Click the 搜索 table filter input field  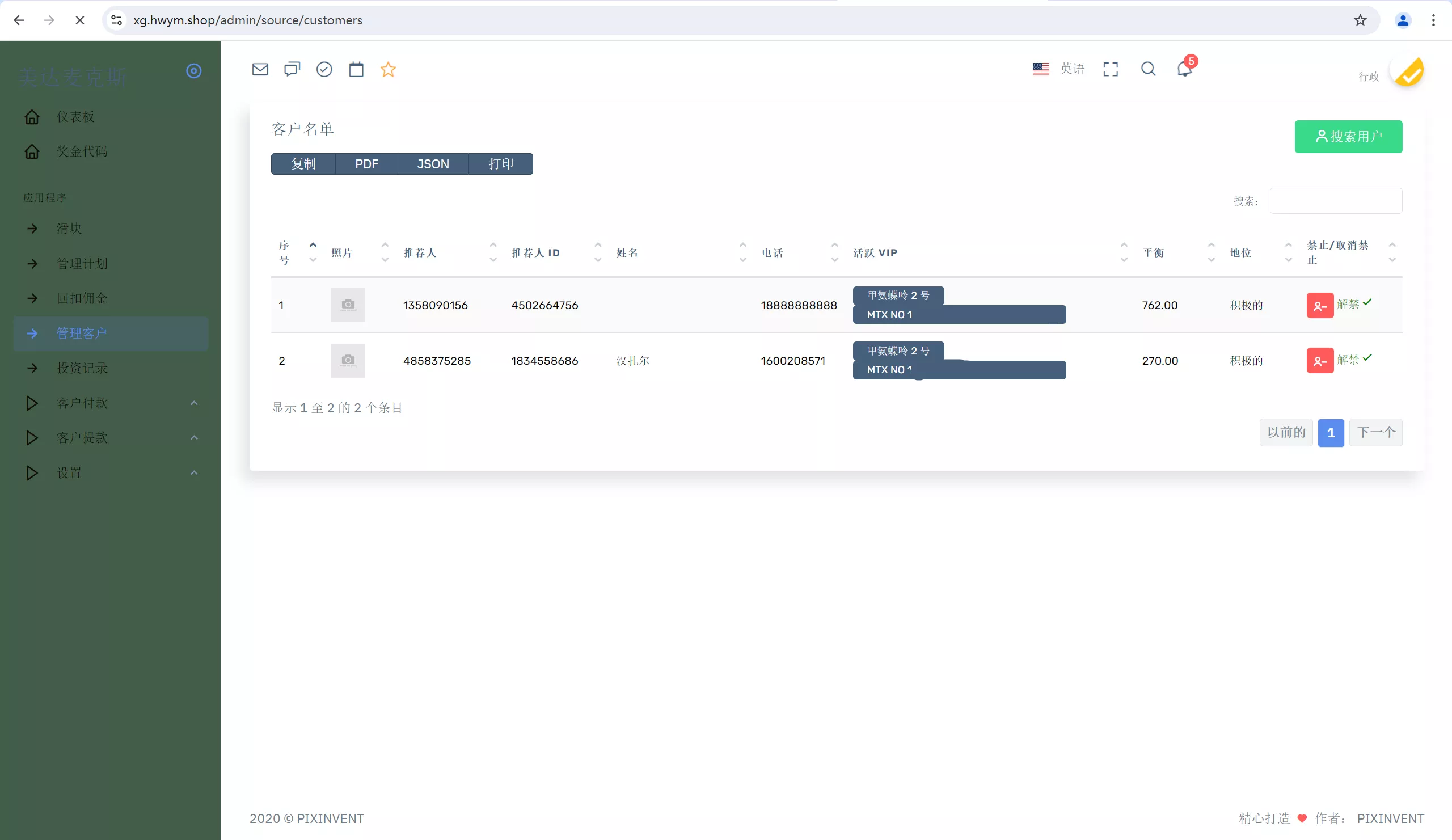click(1336, 201)
